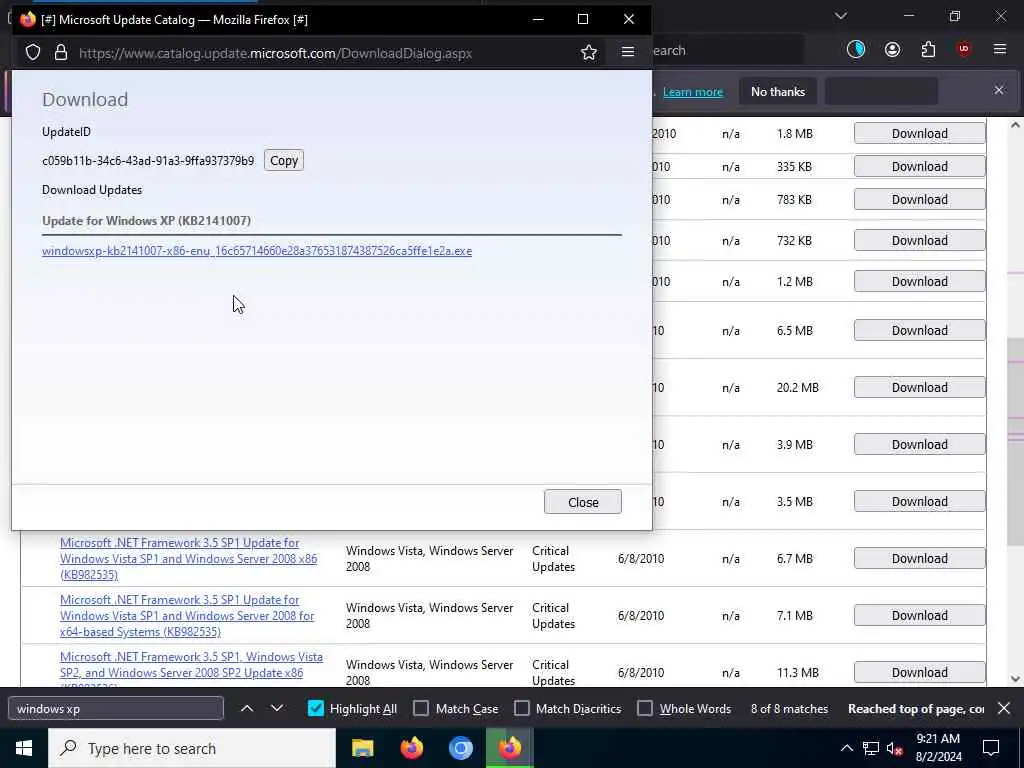Click the 8 of 8 matches text
1024x768 pixels.
pos(789,709)
